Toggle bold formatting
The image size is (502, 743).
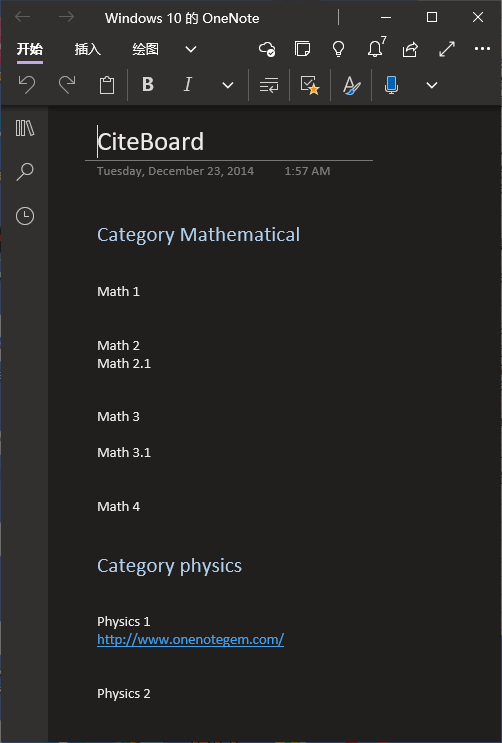[148, 84]
